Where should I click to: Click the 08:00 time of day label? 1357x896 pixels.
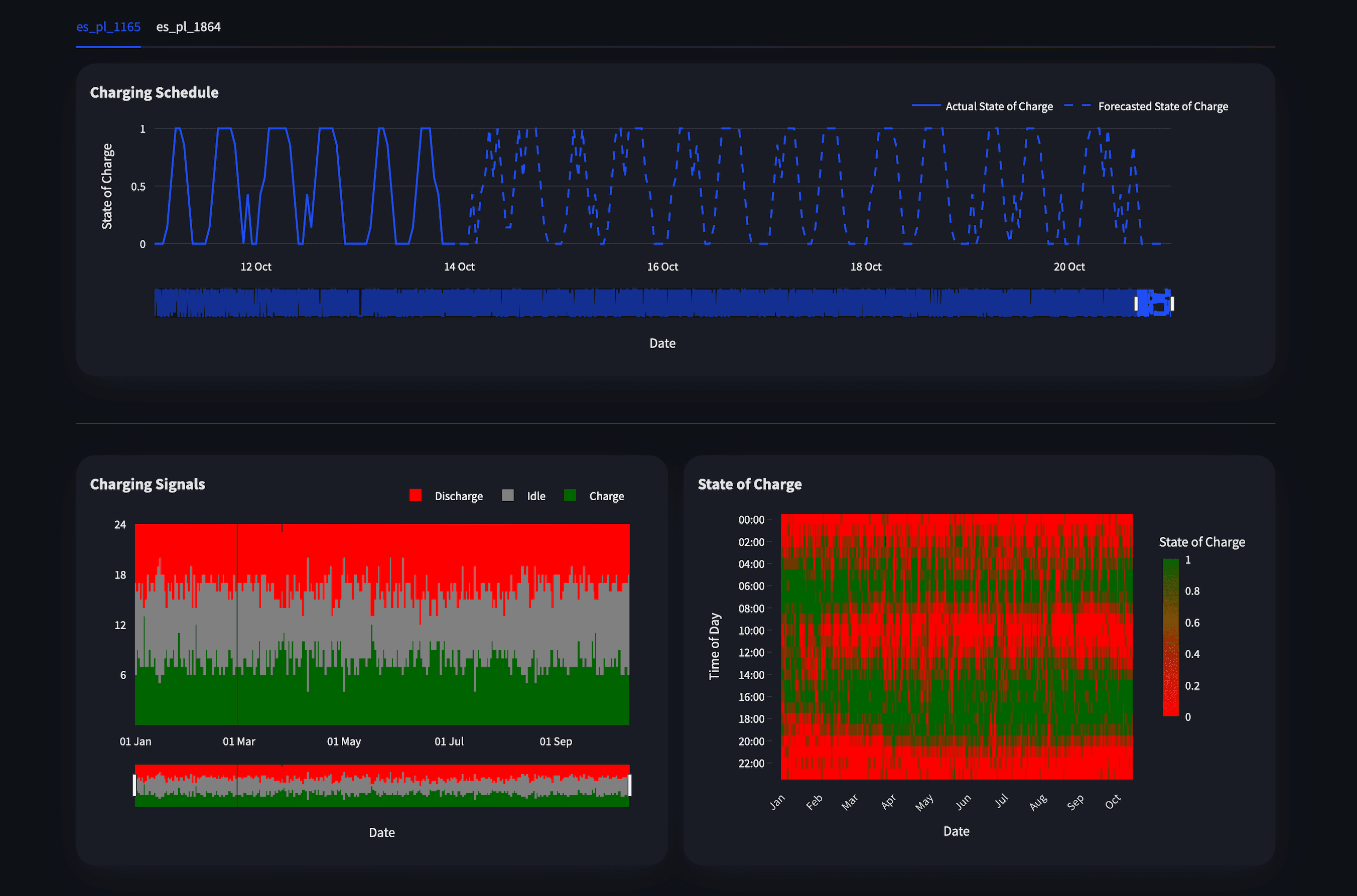pos(751,608)
